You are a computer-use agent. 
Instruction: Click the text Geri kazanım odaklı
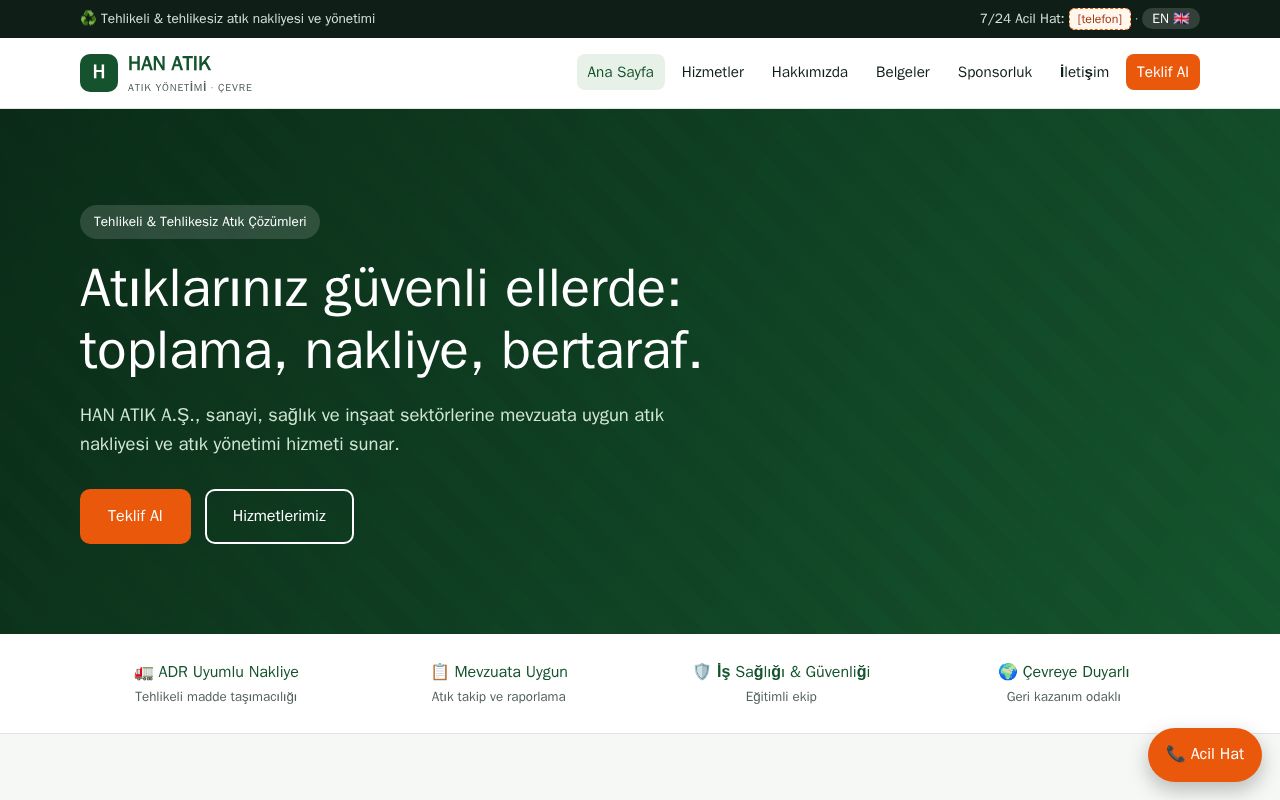point(1064,697)
